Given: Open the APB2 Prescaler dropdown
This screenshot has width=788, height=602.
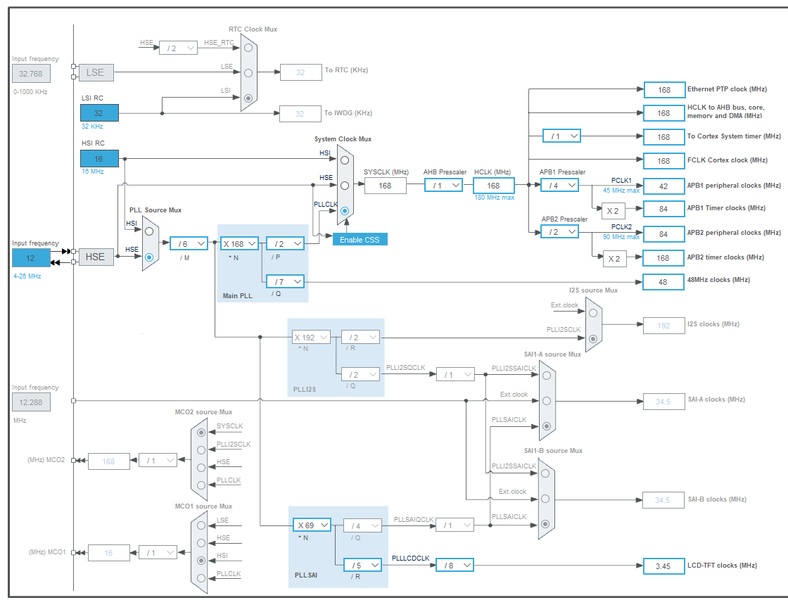Looking at the screenshot, I should (559, 232).
